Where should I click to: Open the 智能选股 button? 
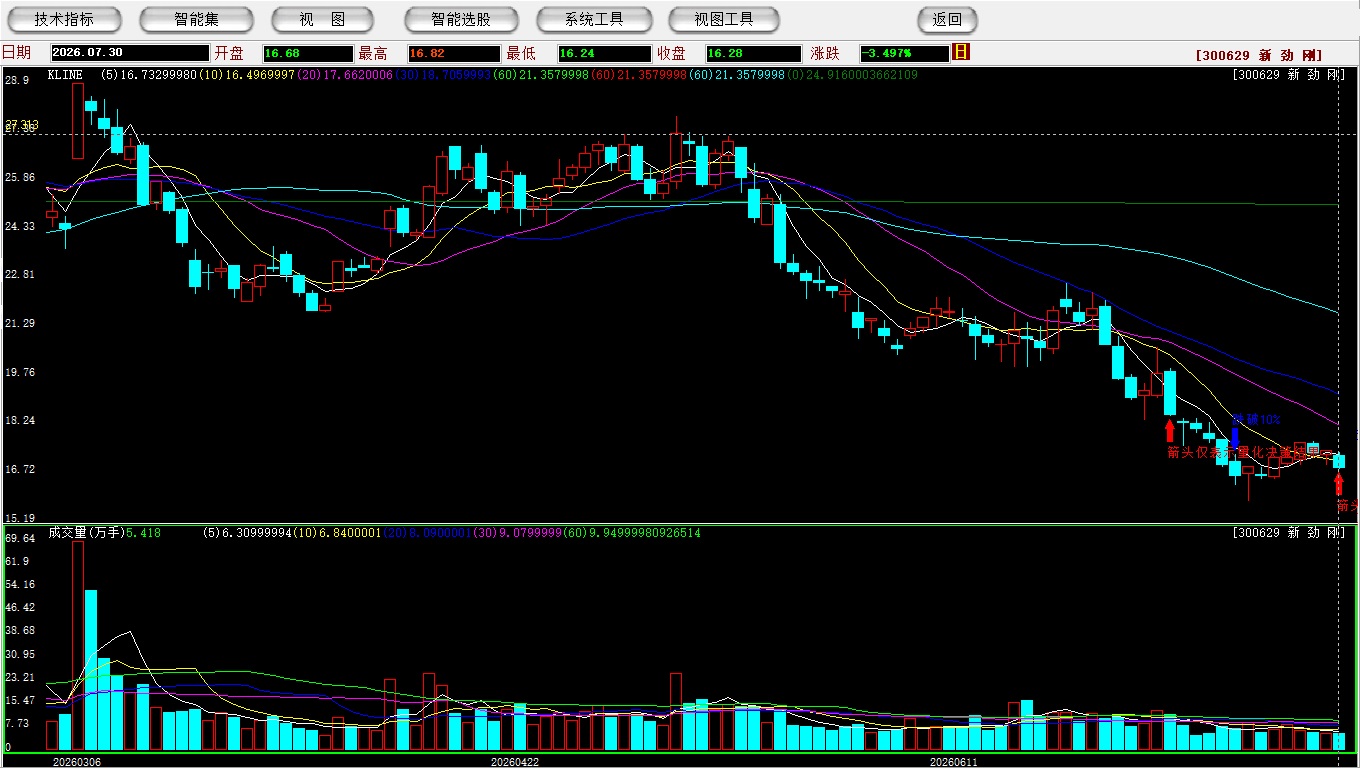(461, 19)
